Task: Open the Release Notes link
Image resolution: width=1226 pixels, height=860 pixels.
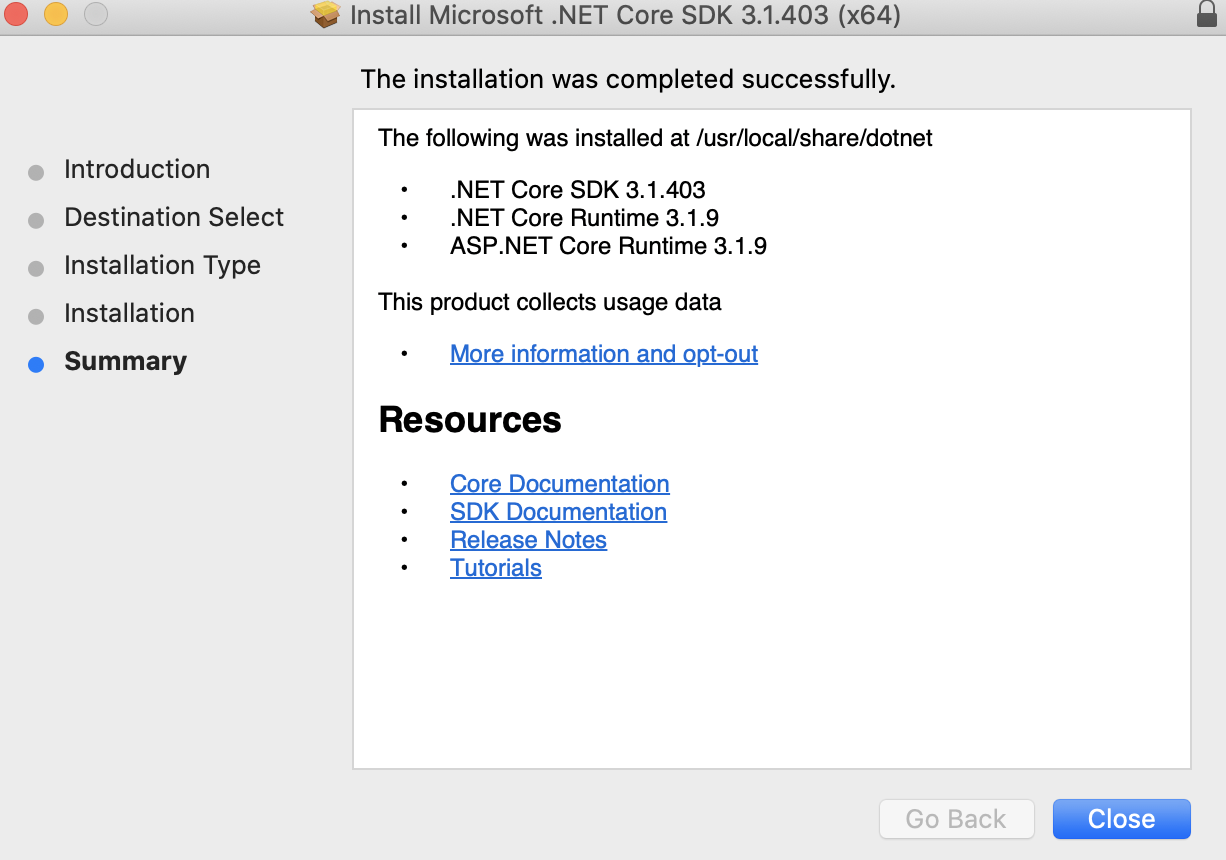Action: click(528, 540)
